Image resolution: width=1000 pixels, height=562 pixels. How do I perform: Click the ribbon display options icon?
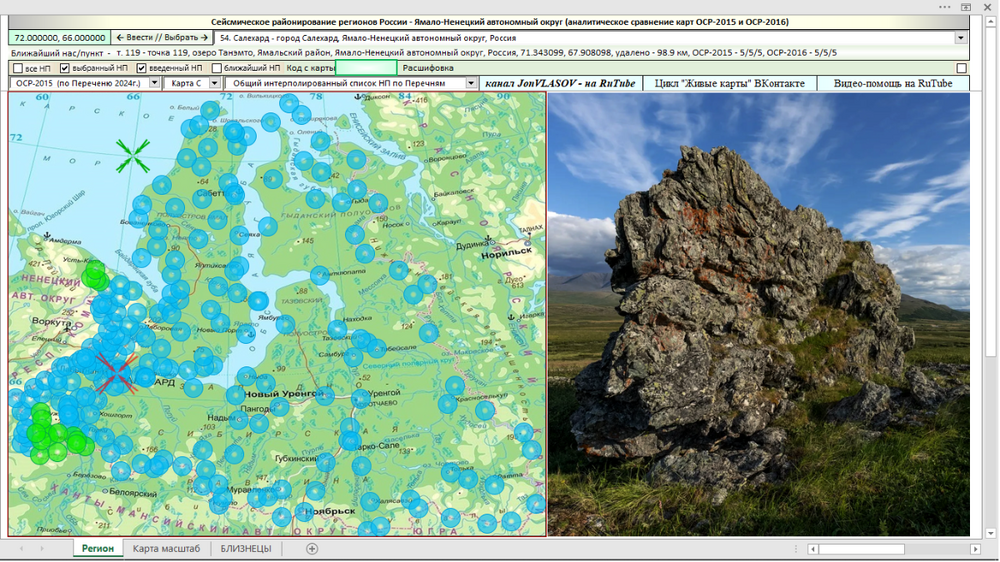coord(966,7)
